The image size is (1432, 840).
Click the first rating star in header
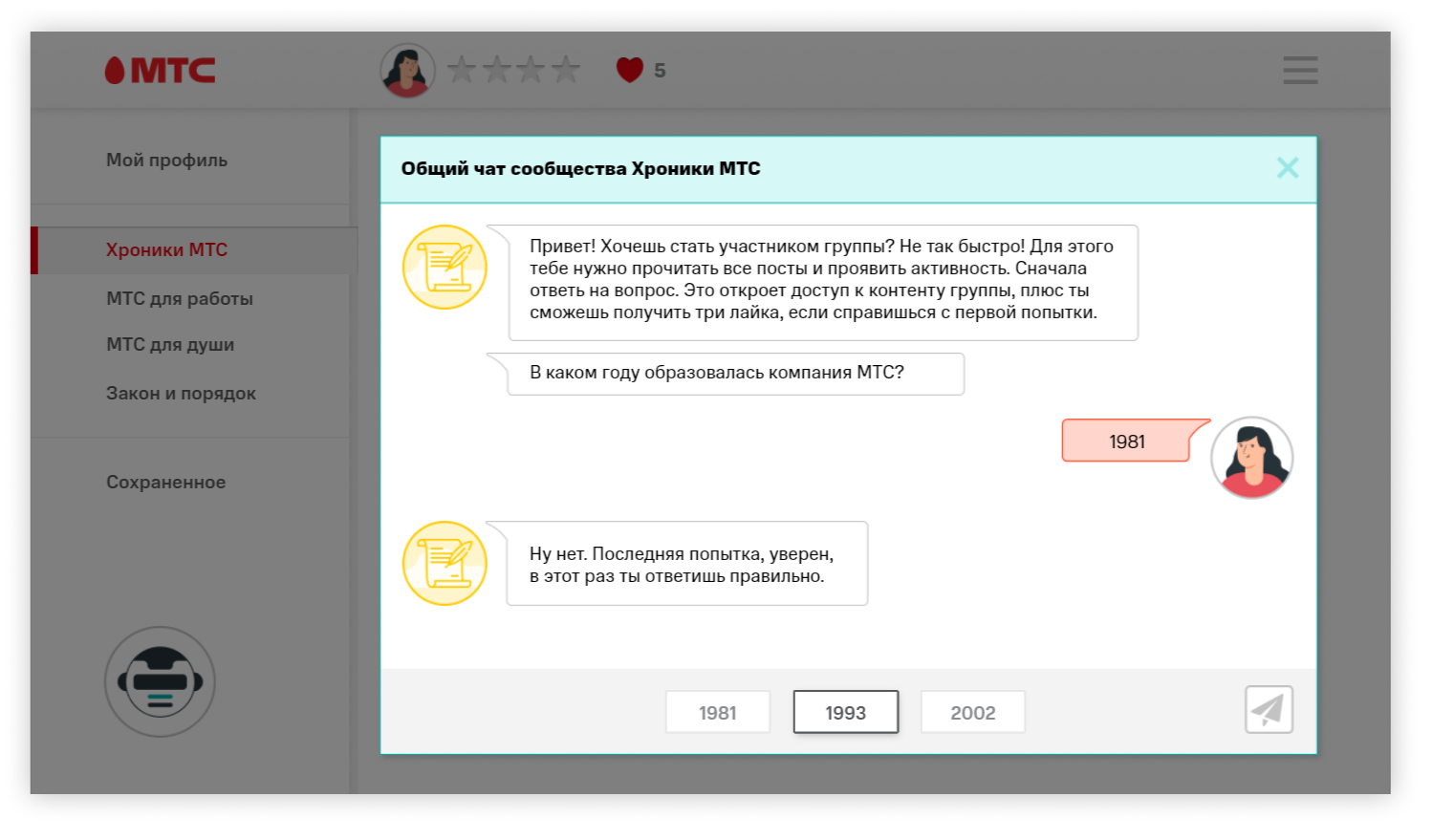coord(462,69)
